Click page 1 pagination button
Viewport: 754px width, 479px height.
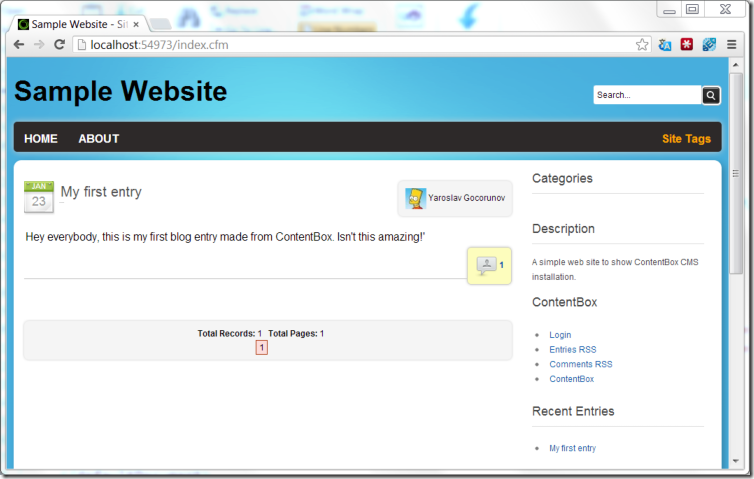pyautogui.click(x=261, y=347)
